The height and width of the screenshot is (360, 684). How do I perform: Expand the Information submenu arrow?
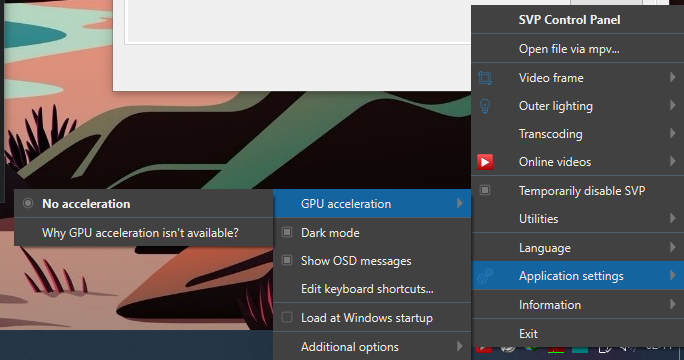tap(673, 304)
